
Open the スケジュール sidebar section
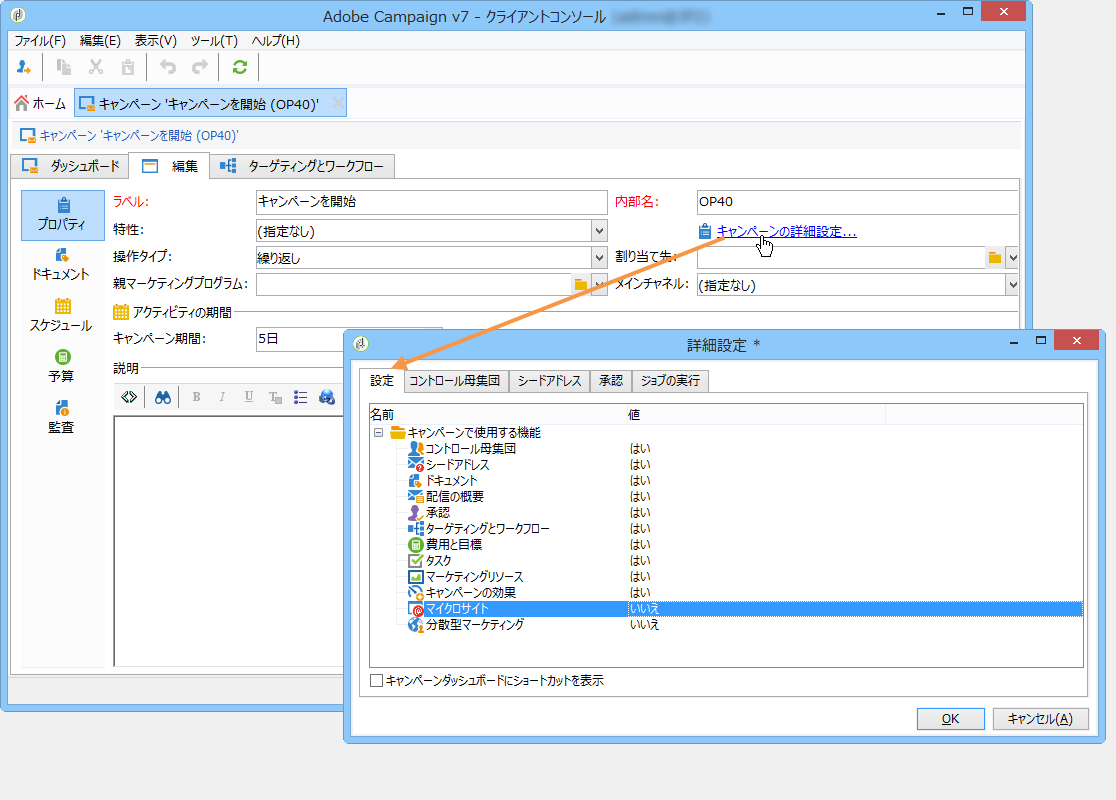[x=61, y=316]
